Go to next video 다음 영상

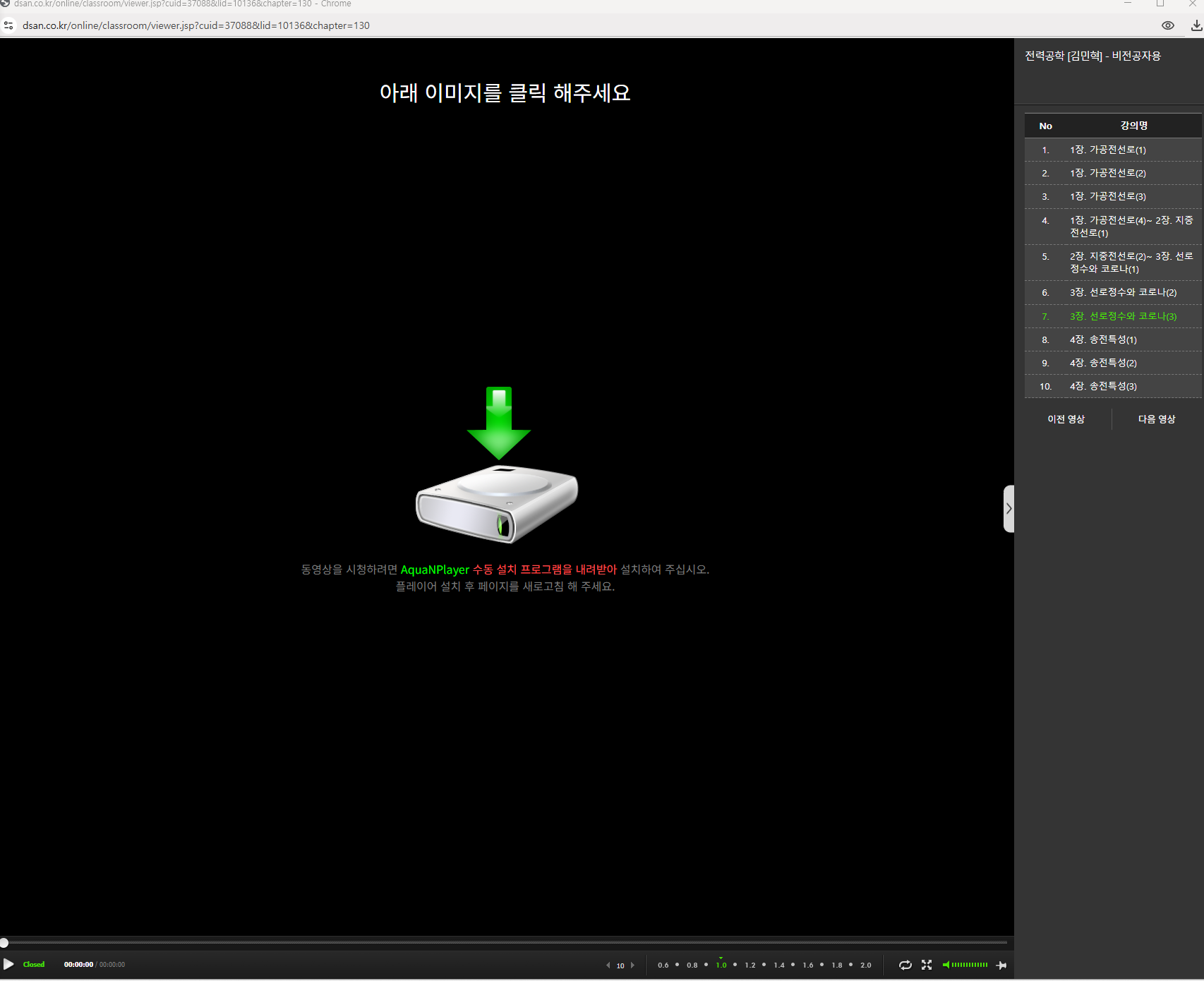click(1156, 419)
